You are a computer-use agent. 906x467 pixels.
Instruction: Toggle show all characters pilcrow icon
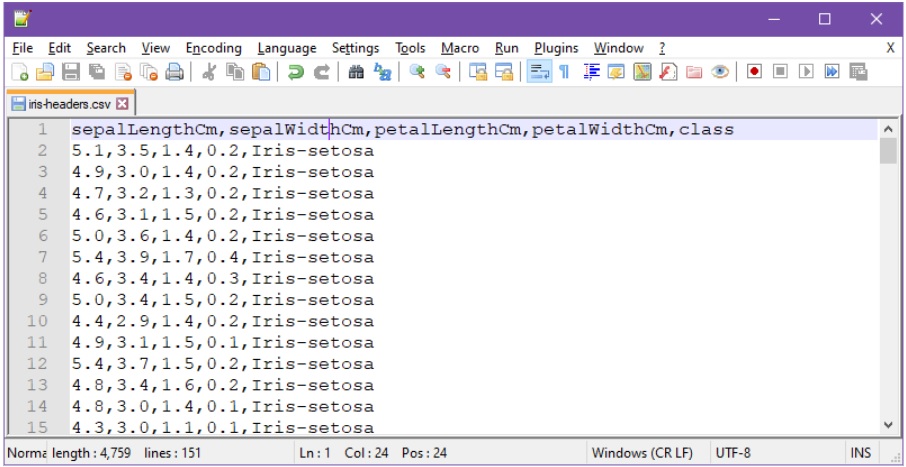click(x=564, y=72)
